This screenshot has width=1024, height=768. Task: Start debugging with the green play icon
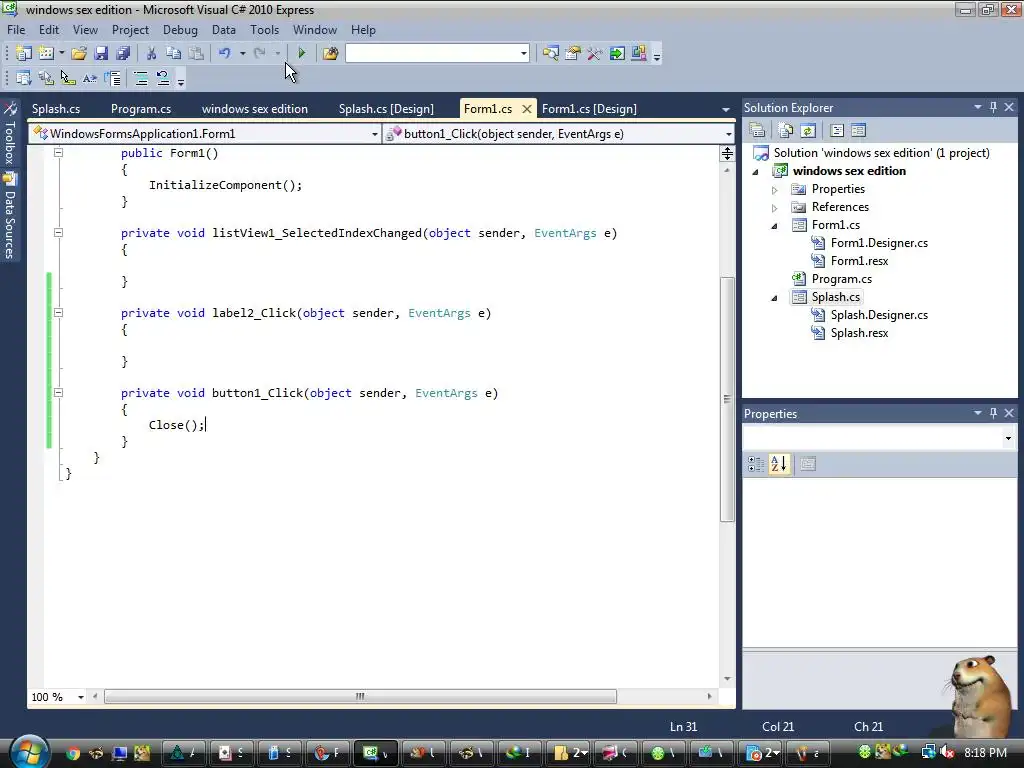[x=301, y=53]
